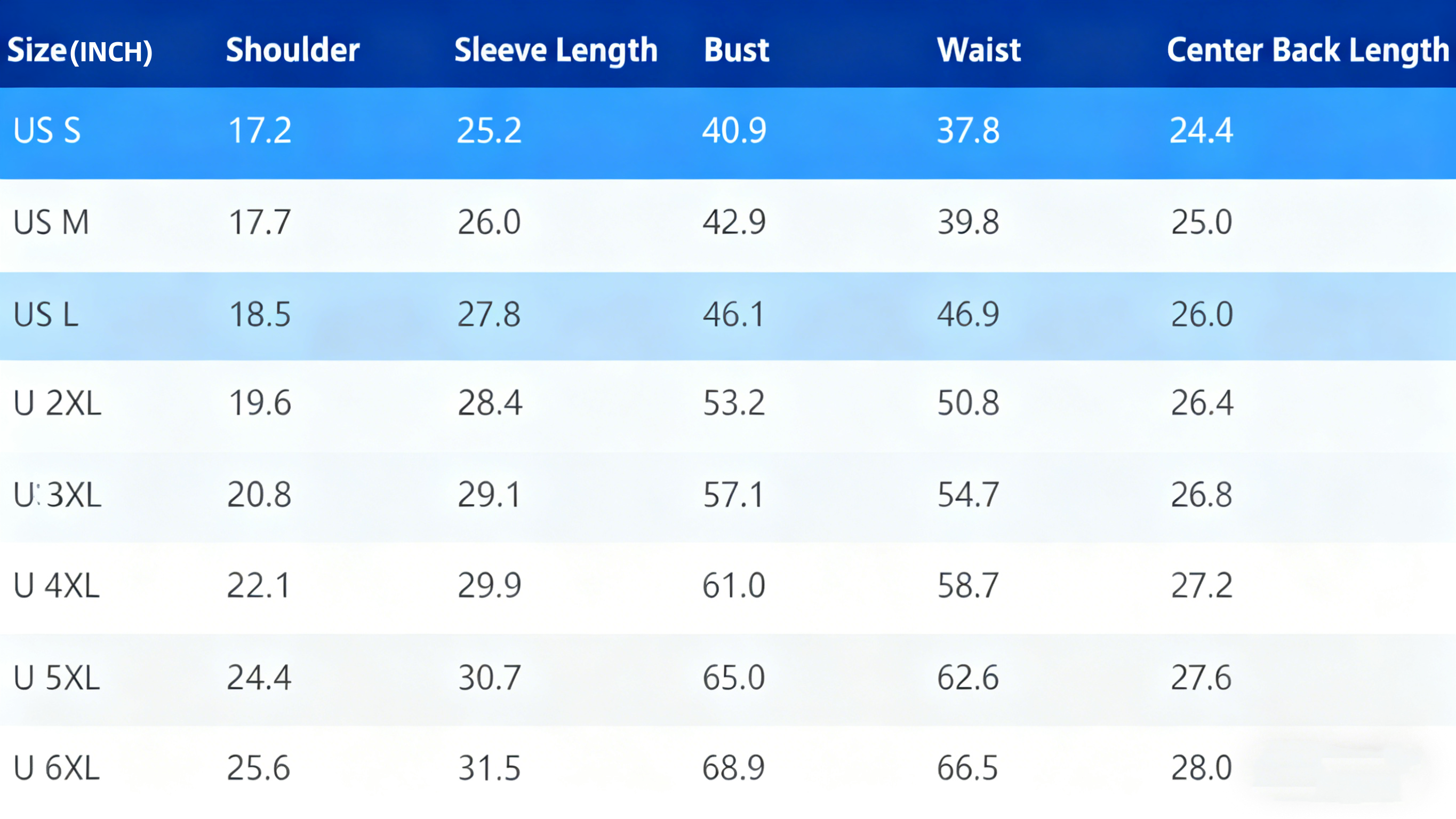Screen dimensions: 1456x819
Task: Click the Sleeve Length column header
Action: (x=556, y=50)
